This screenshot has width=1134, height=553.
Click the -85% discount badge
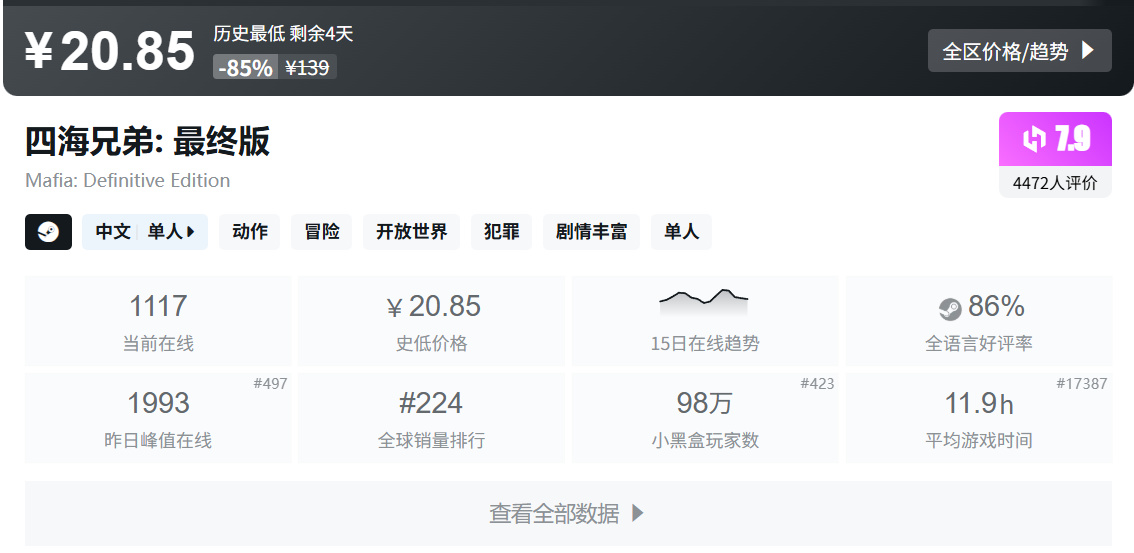click(246, 67)
